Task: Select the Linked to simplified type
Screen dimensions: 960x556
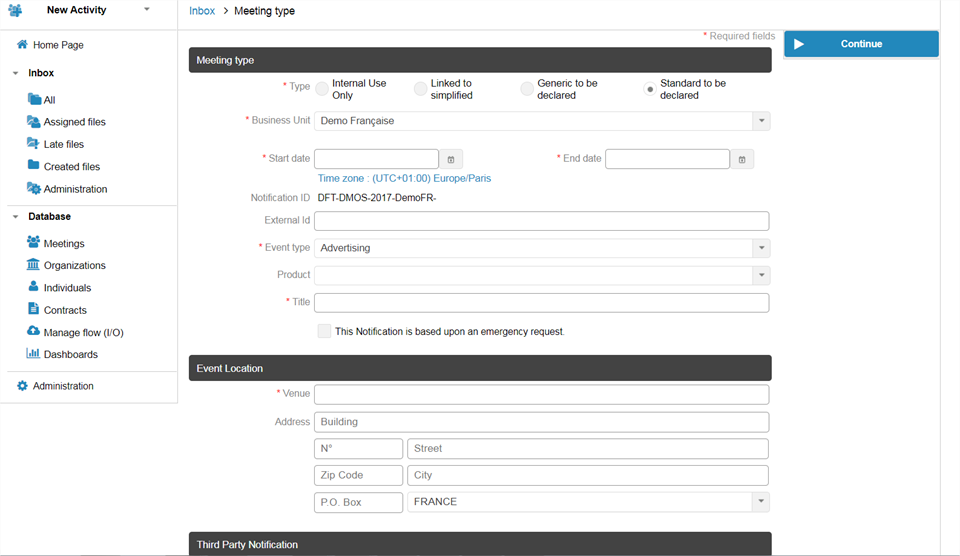Action: pos(420,89)
